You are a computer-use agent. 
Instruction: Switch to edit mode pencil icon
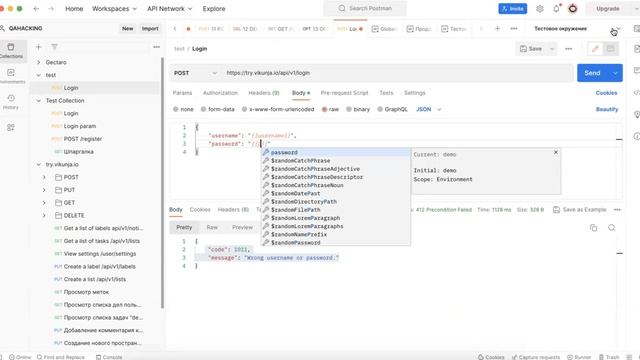[595, 49]
